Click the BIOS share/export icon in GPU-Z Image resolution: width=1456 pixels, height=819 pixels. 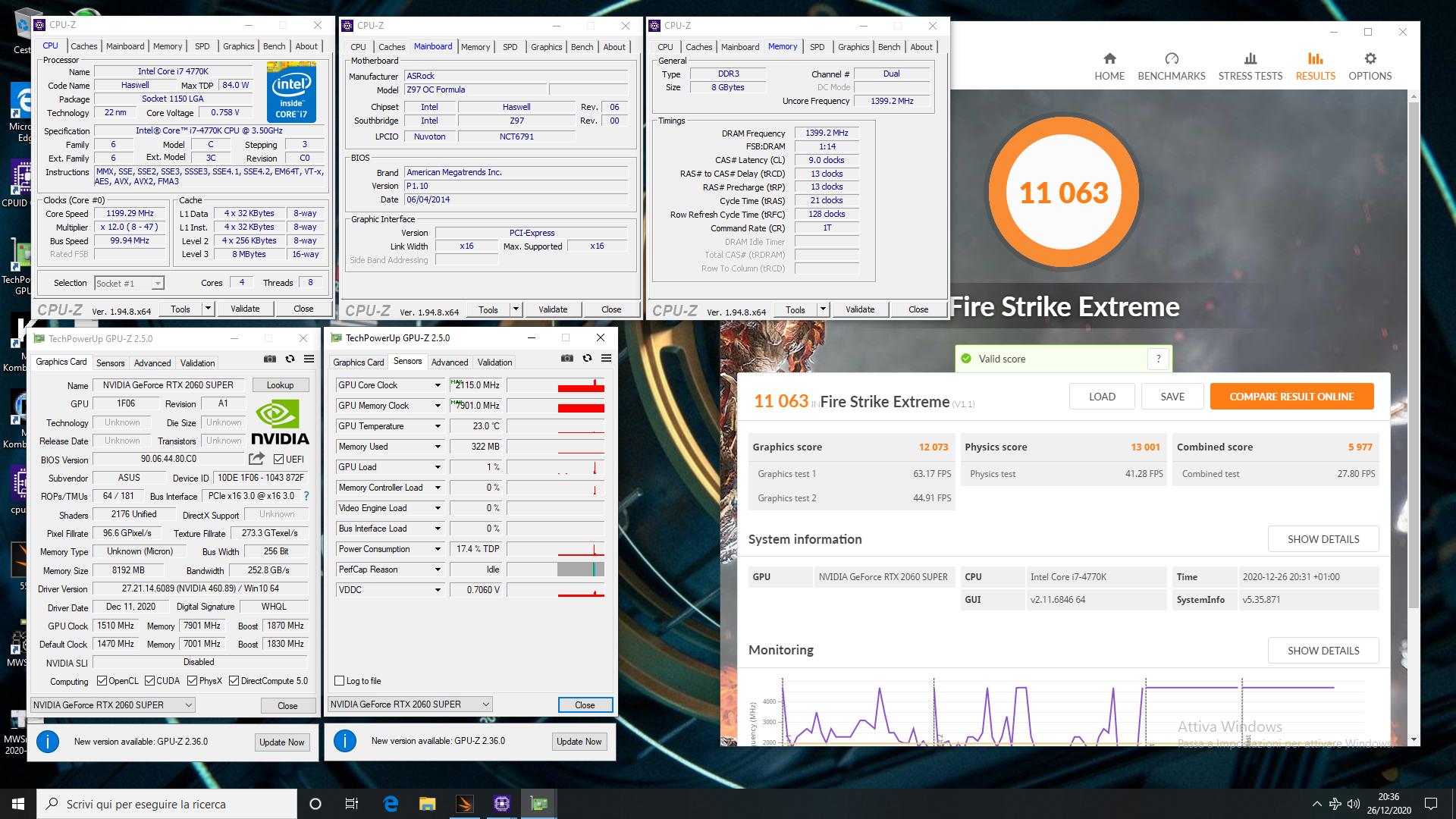(x=256, y=459)
